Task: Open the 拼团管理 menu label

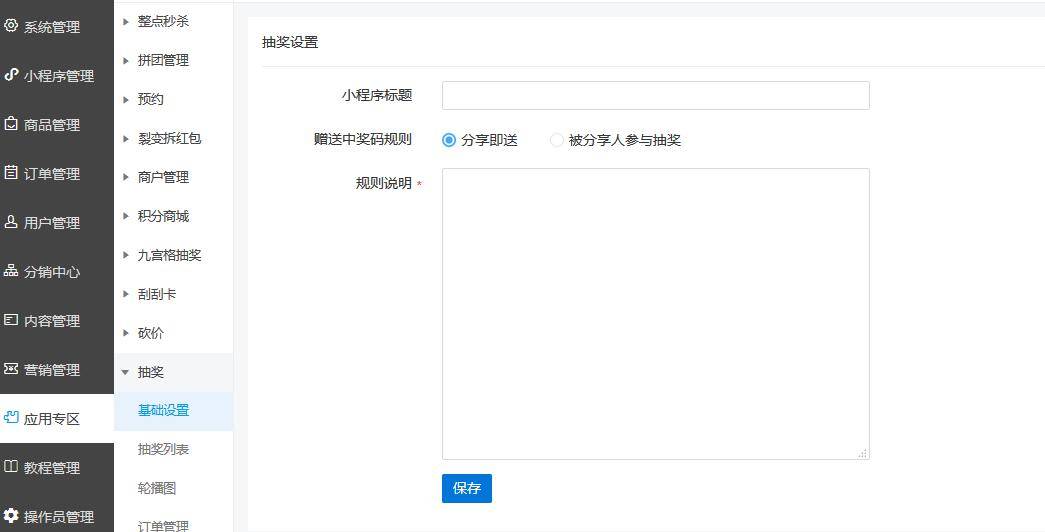Action: point(163,61)
